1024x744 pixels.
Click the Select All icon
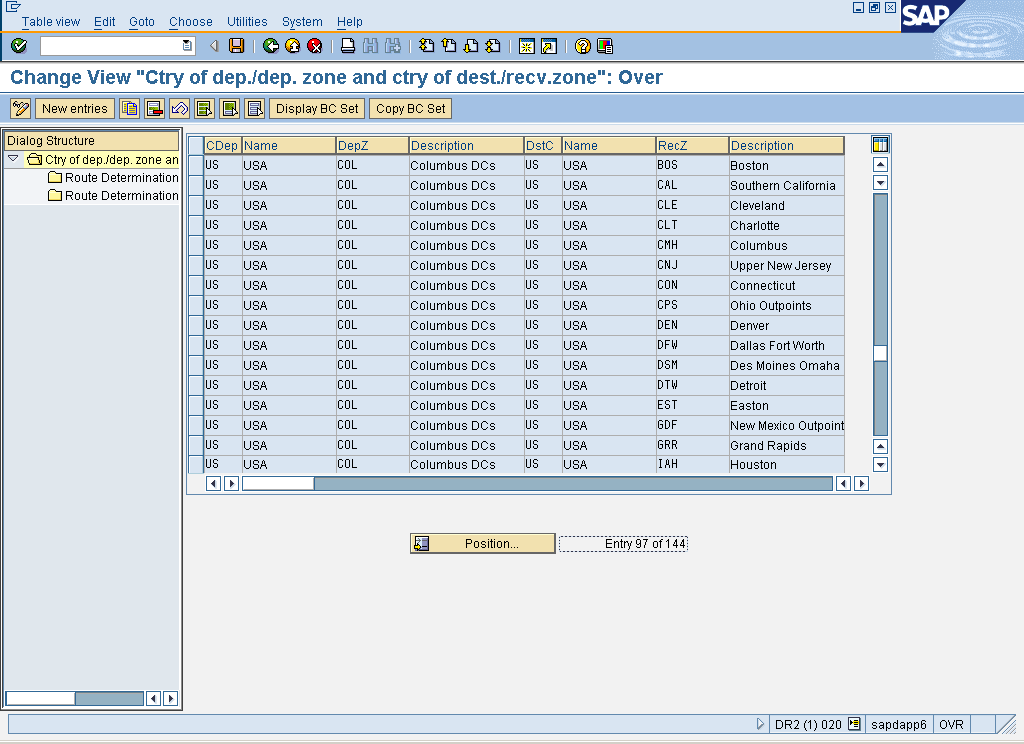tap(204, 108)
